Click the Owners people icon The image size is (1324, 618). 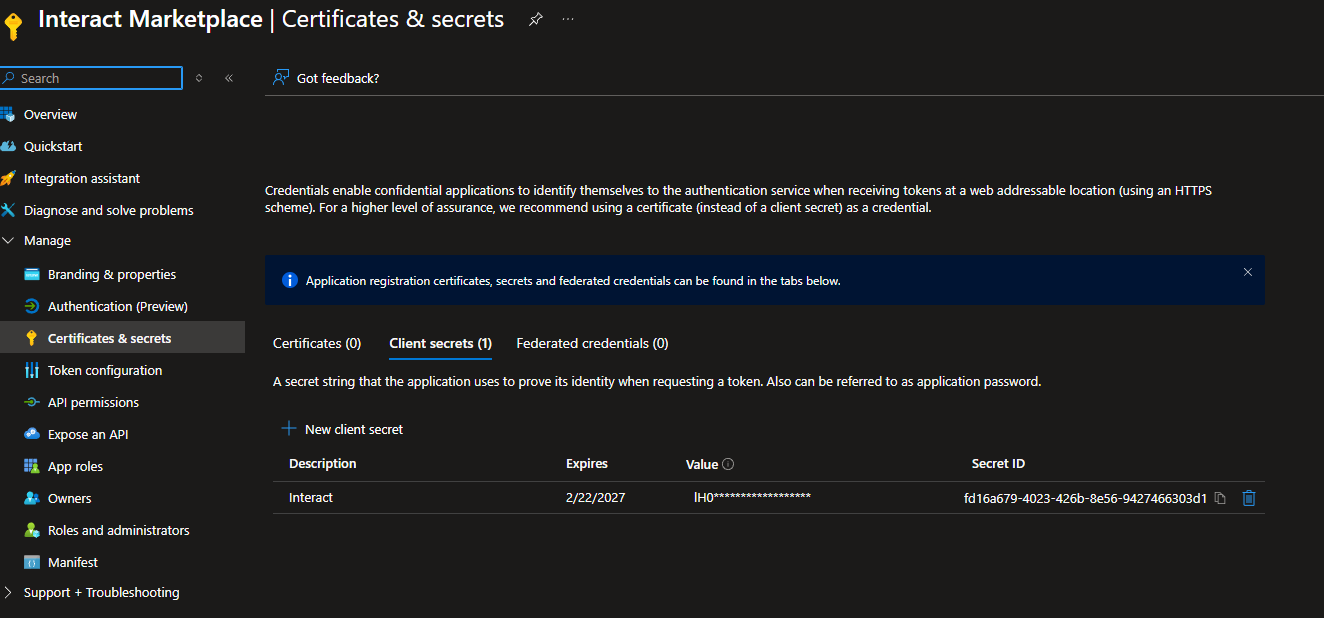(31, 498)
